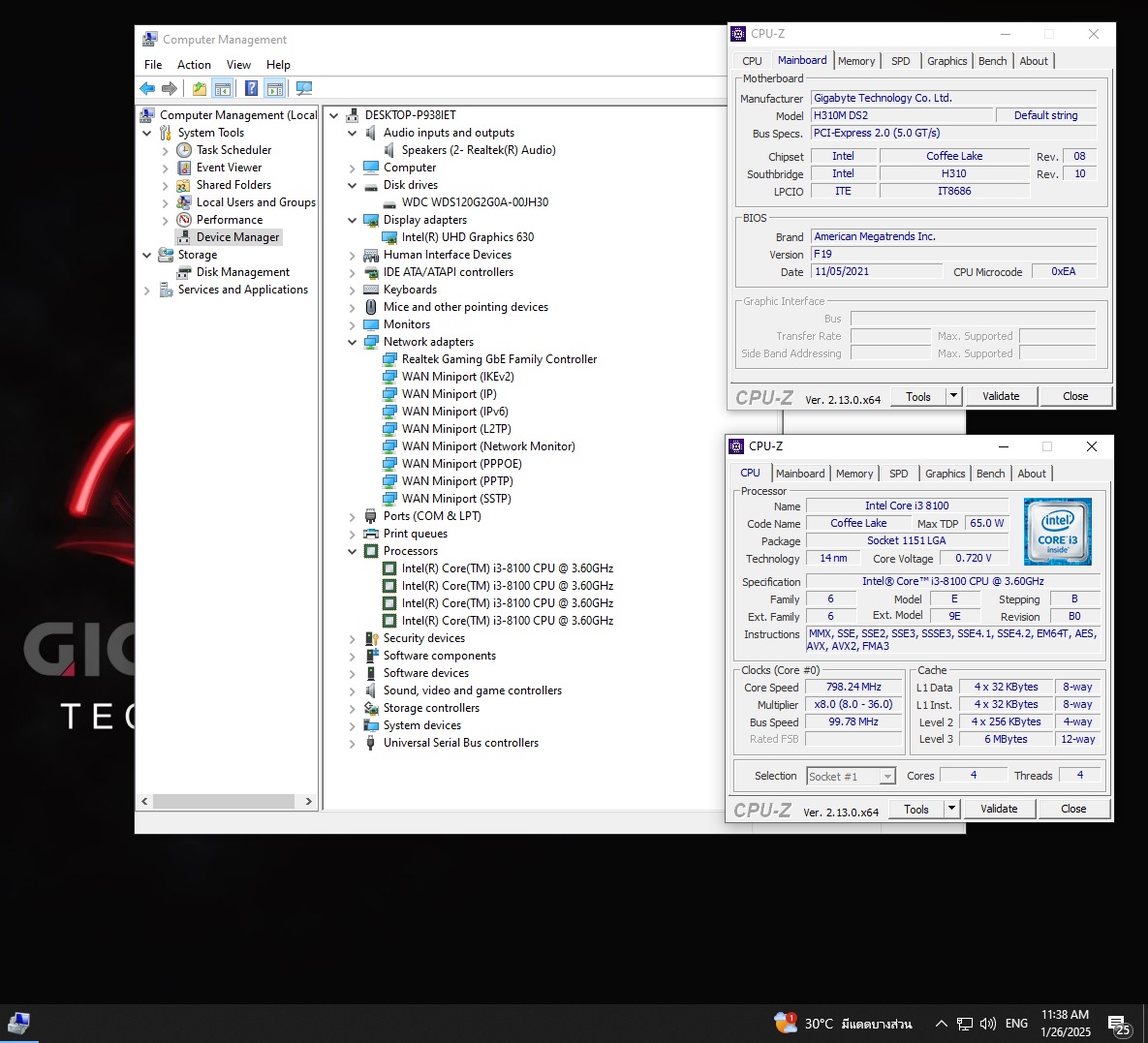Collapse the Storage node in the left tree
1148x1043 pixels.
(147, 255)
